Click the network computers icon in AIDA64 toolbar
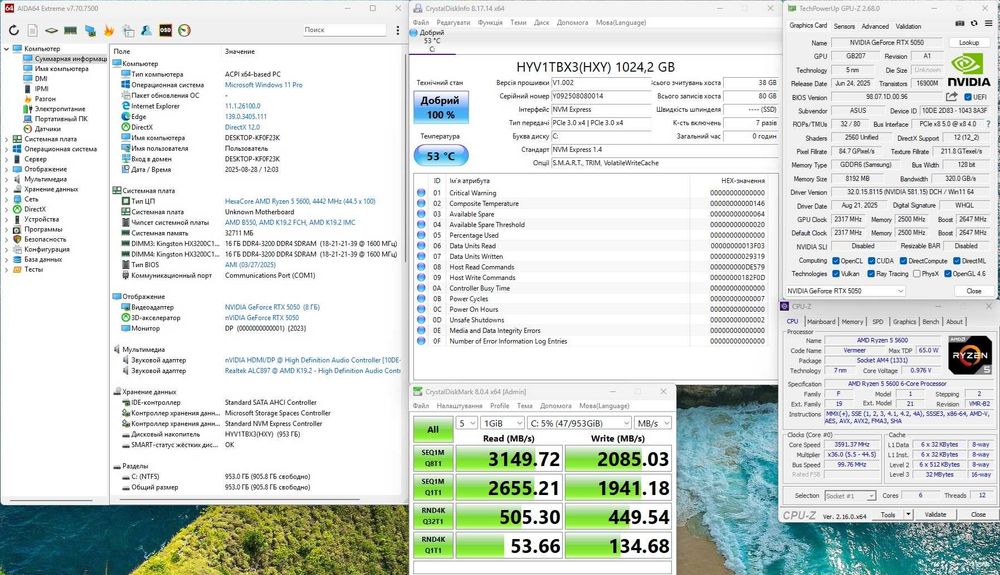 90,30
